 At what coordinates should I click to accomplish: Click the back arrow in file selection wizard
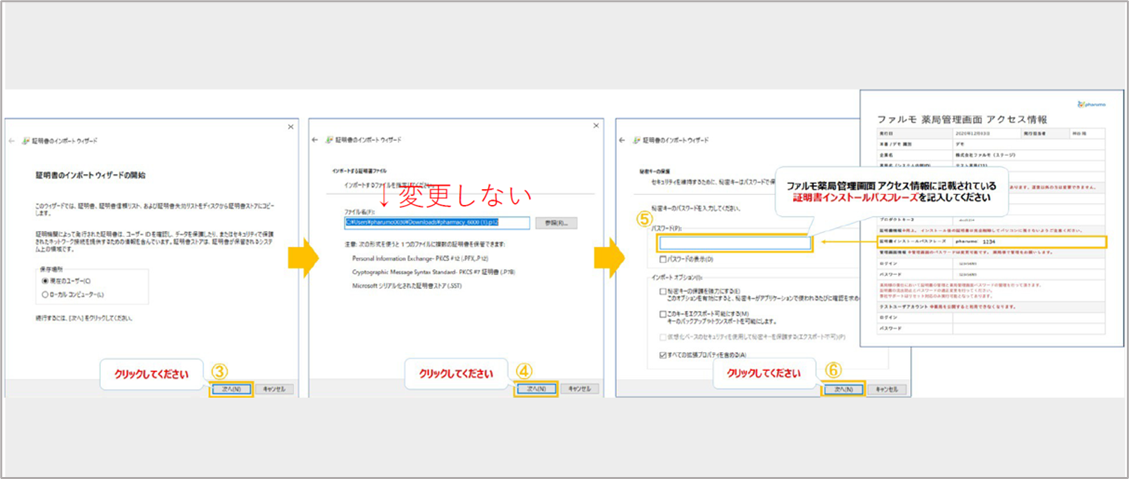[317, 141]
